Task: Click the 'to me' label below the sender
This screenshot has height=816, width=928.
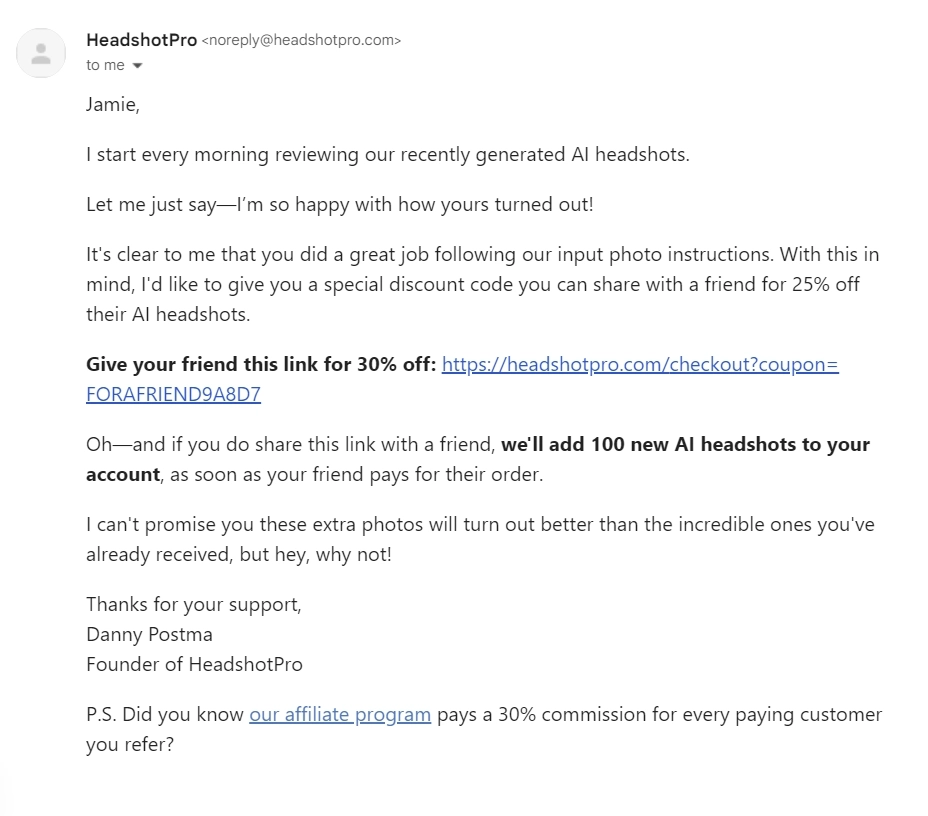Action: 104,65
